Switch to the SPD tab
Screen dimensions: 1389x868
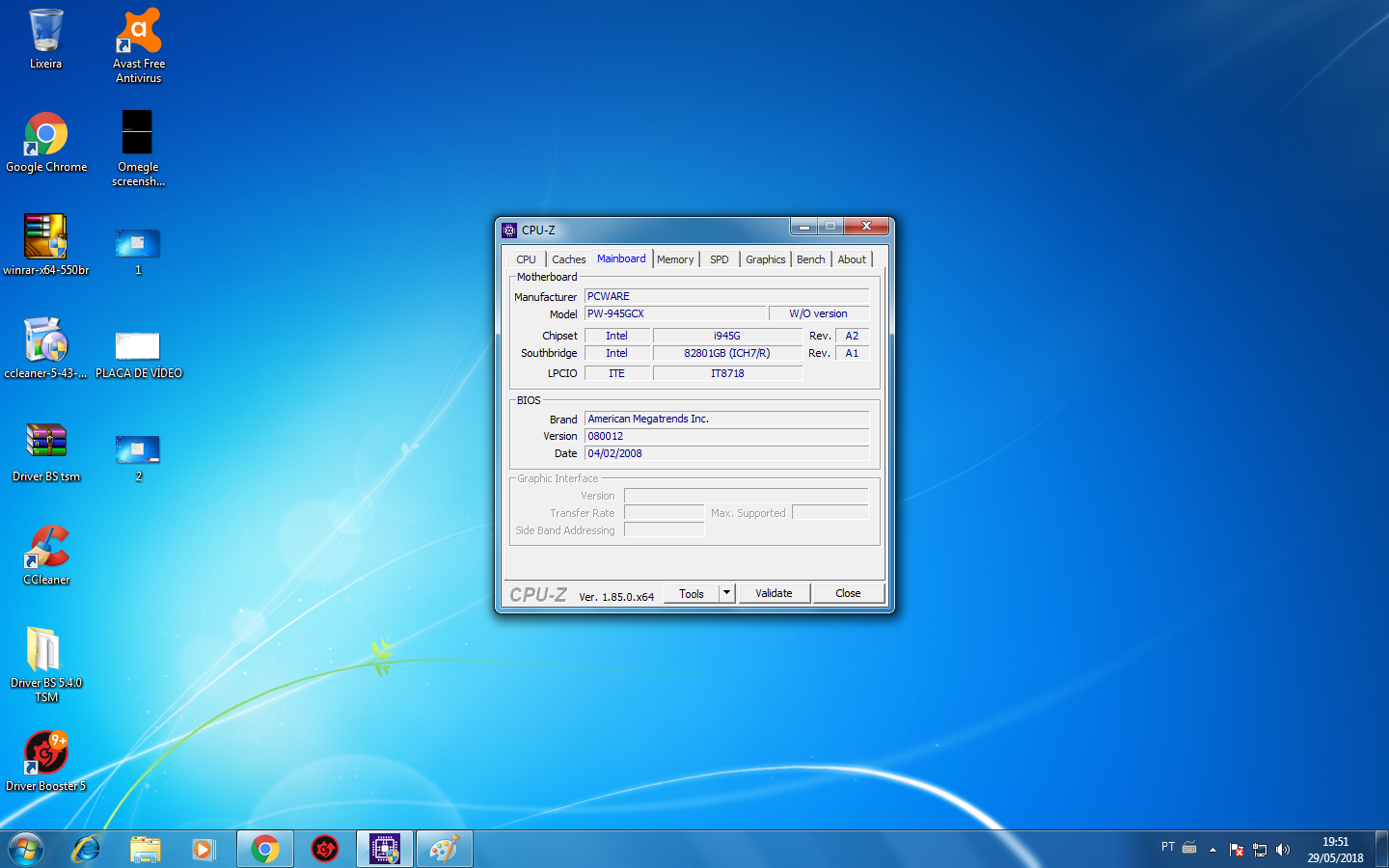[x=720, y=259]
